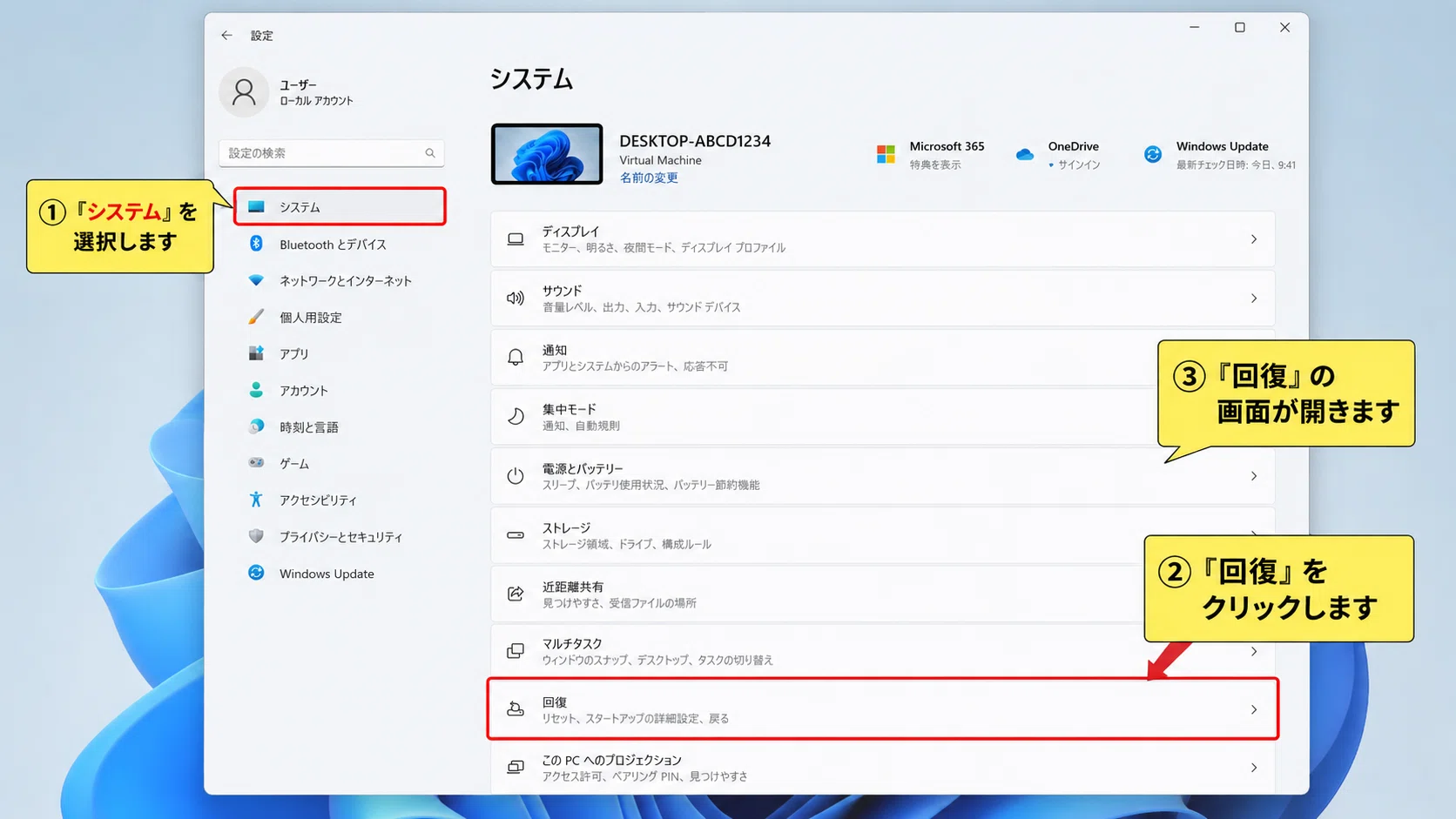Click the moon icon in 集中モード row
The image size is (1456, 819).
[516, 416]
